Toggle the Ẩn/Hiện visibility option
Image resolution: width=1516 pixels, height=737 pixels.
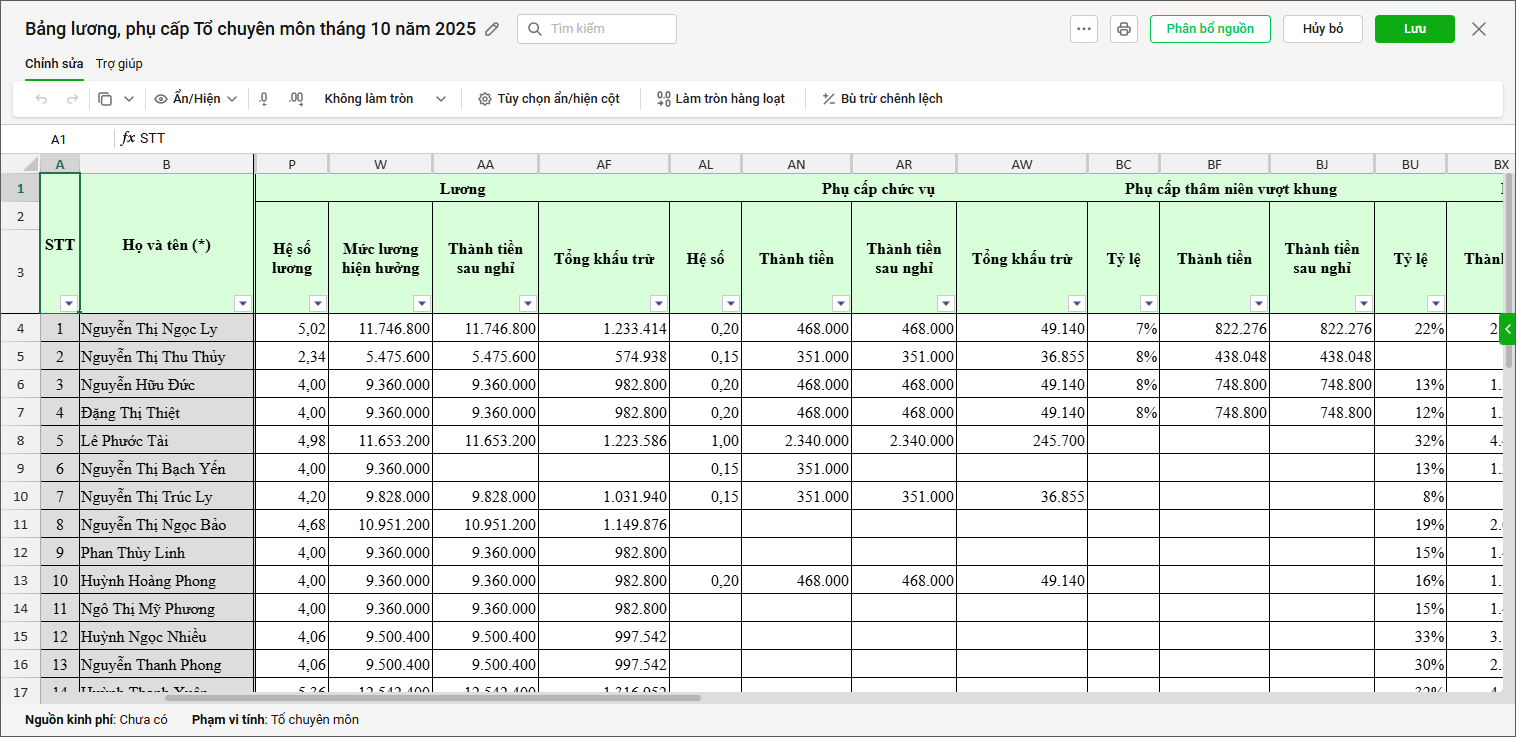[196, 99]
